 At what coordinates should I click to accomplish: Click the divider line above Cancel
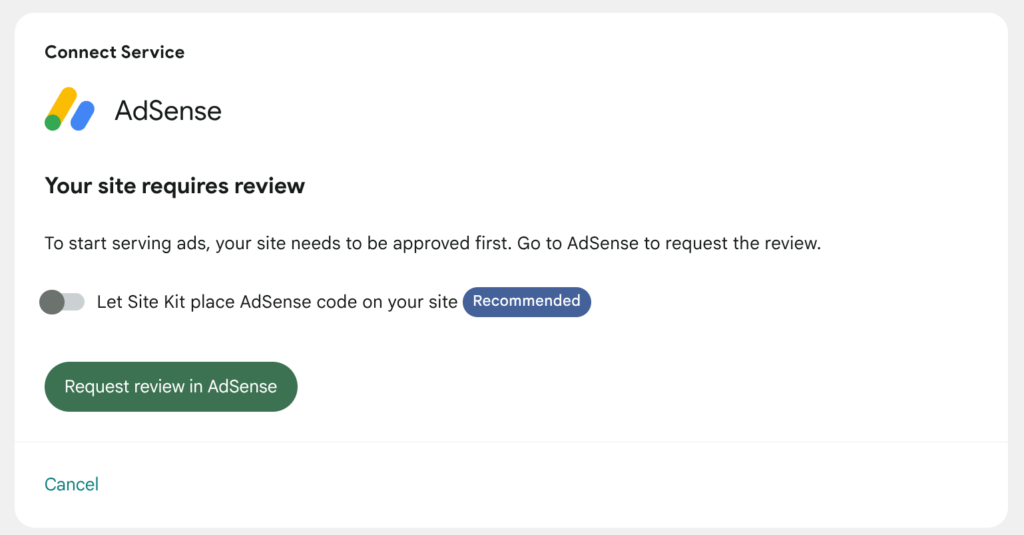511,441
